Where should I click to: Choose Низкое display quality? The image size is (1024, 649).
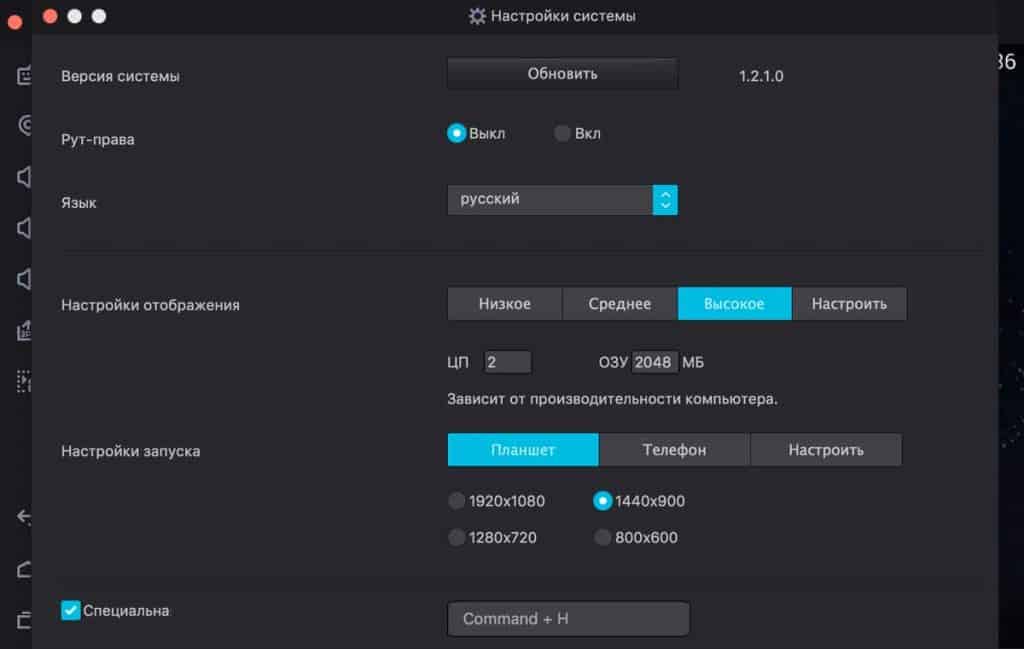pyautogui.click(x=504, y=304)
